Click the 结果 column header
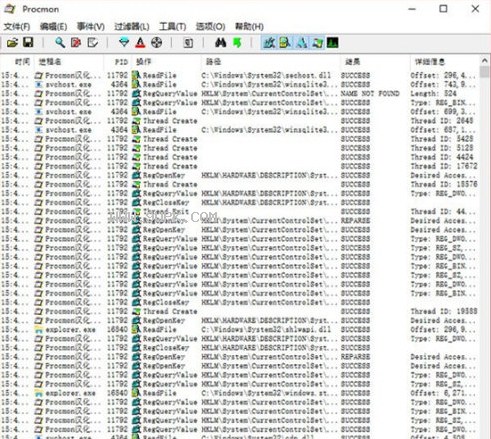Image resolution: width=491 pixels, height=439 pixels. click(375, 62)
